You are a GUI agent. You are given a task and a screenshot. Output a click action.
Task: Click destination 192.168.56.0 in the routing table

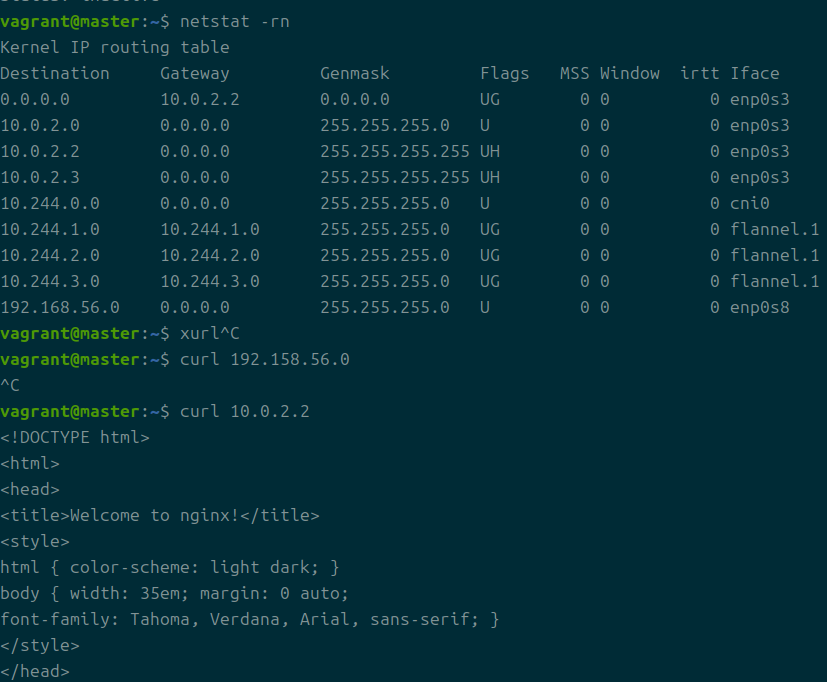60,307
